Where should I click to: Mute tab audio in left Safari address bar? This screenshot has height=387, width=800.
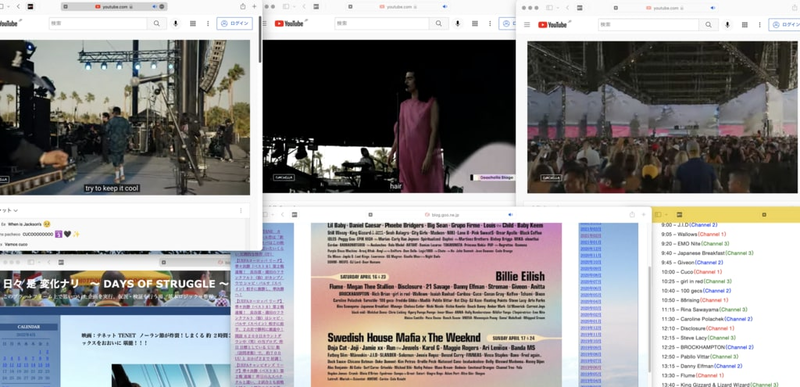point(155,7)
